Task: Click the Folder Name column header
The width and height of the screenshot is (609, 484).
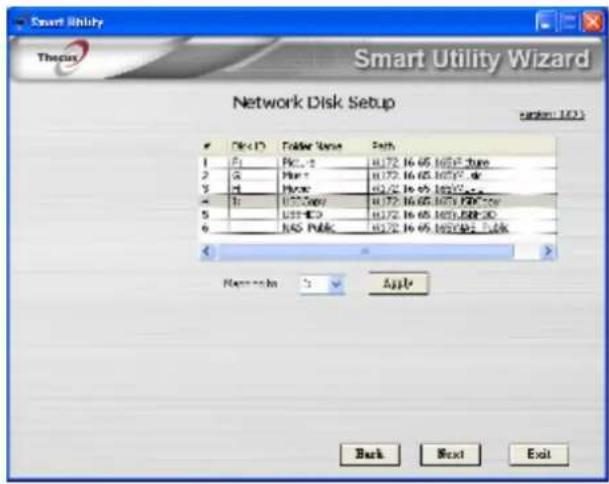Action: (x=323, y=146)
